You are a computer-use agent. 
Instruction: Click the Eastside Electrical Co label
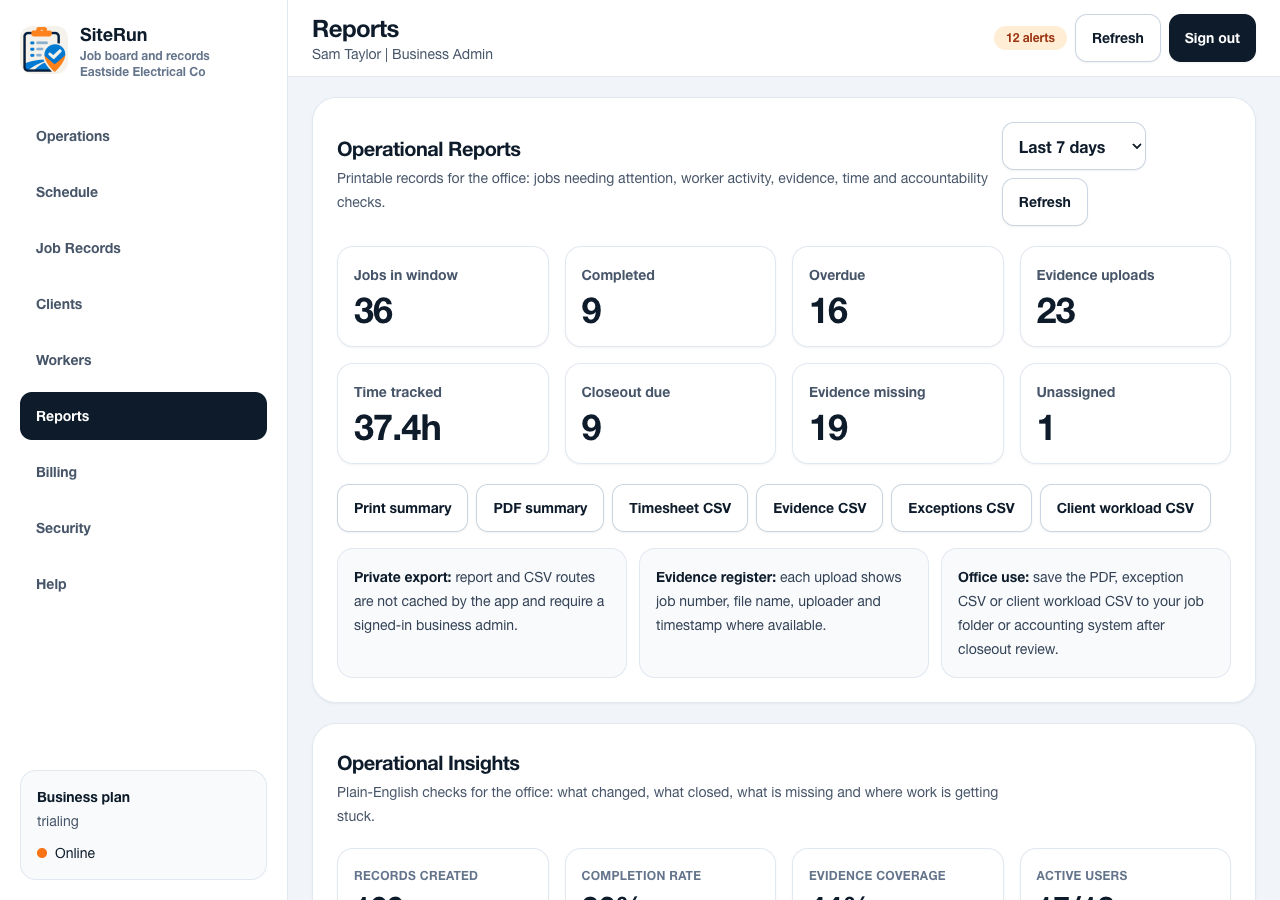(x=143, y=72)
